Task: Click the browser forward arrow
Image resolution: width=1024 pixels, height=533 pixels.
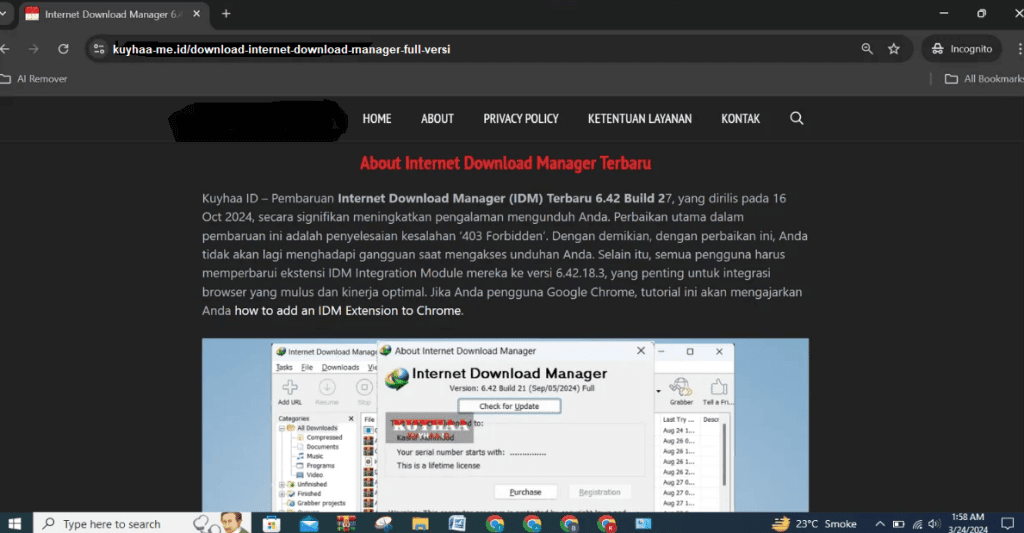Action: (33, 49)
